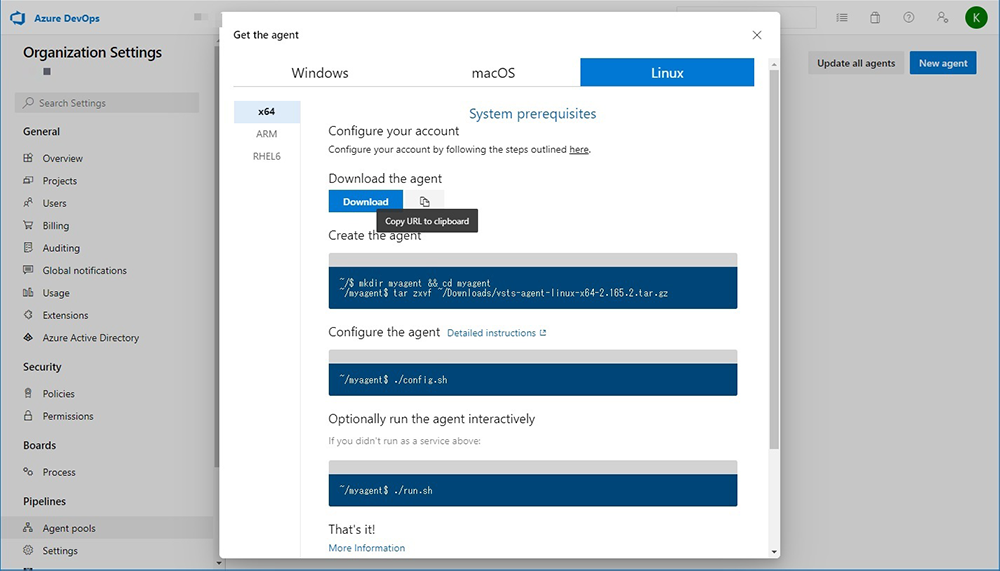Close the Get the agent dialog
The height and width of the screenshot is (571, 1000).
pos(757,35)
